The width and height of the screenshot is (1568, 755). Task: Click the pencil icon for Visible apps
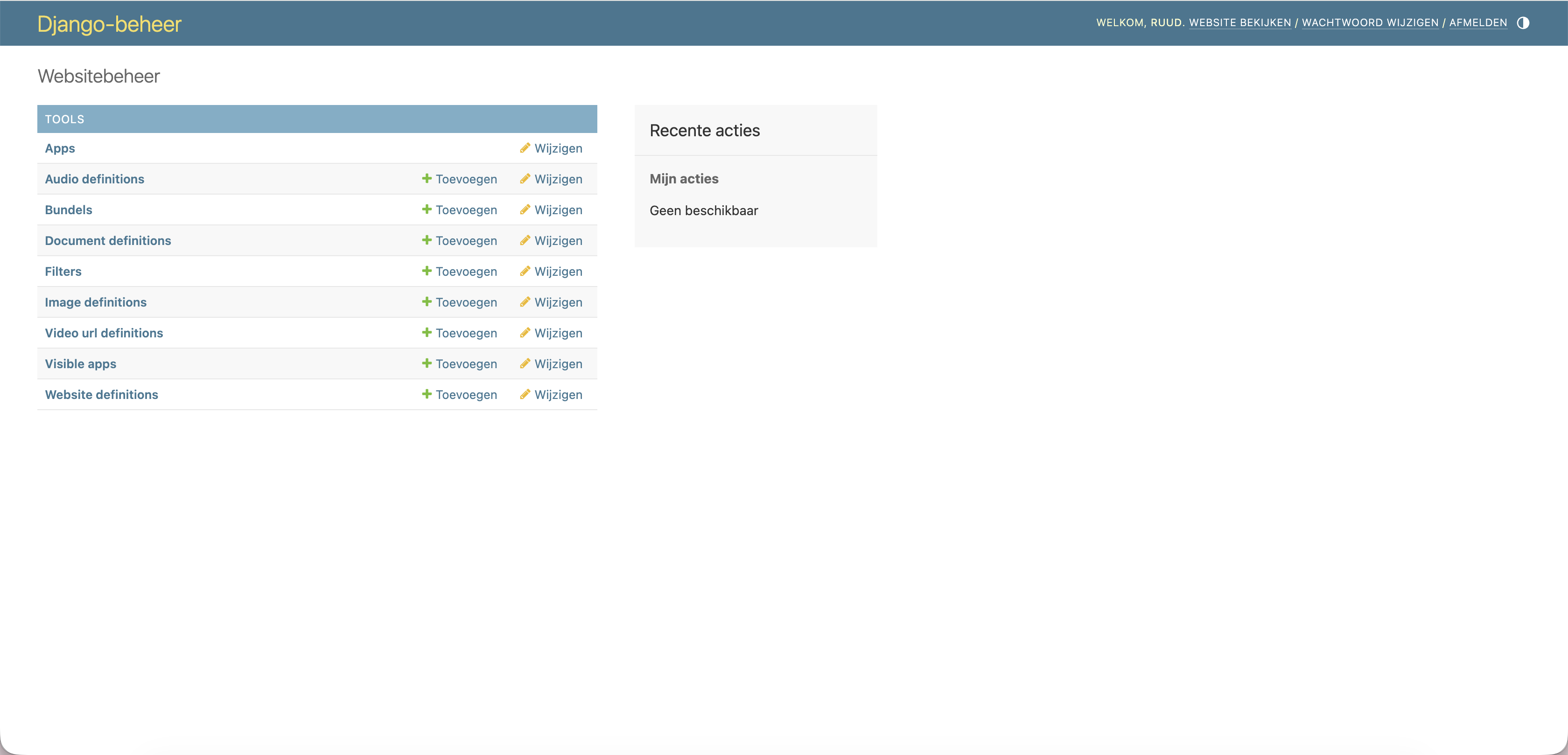[x=525, y=364]
